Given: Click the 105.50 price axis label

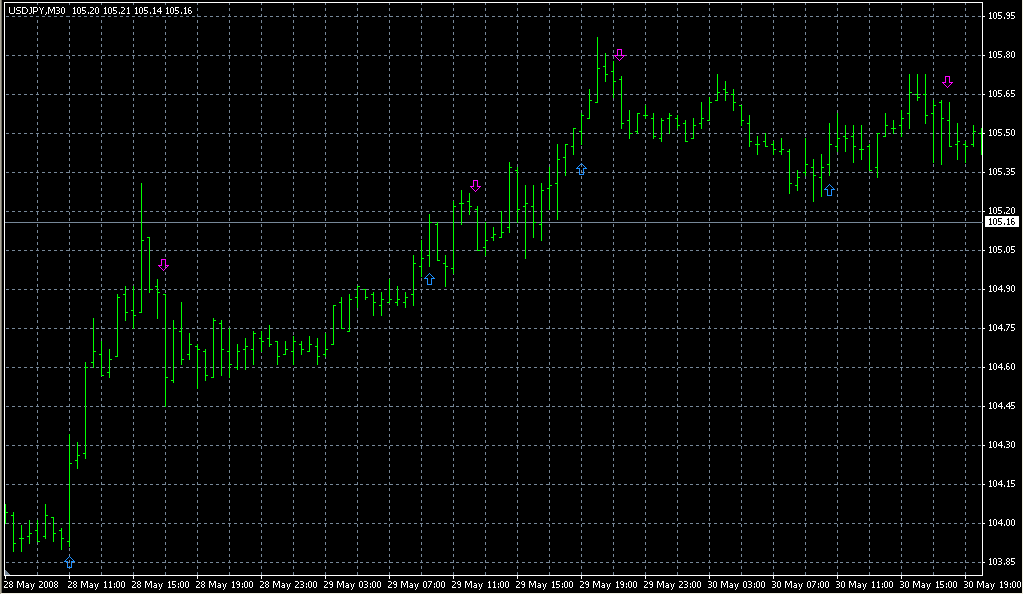Looking at the screenshot, I should click(1001, 133).
